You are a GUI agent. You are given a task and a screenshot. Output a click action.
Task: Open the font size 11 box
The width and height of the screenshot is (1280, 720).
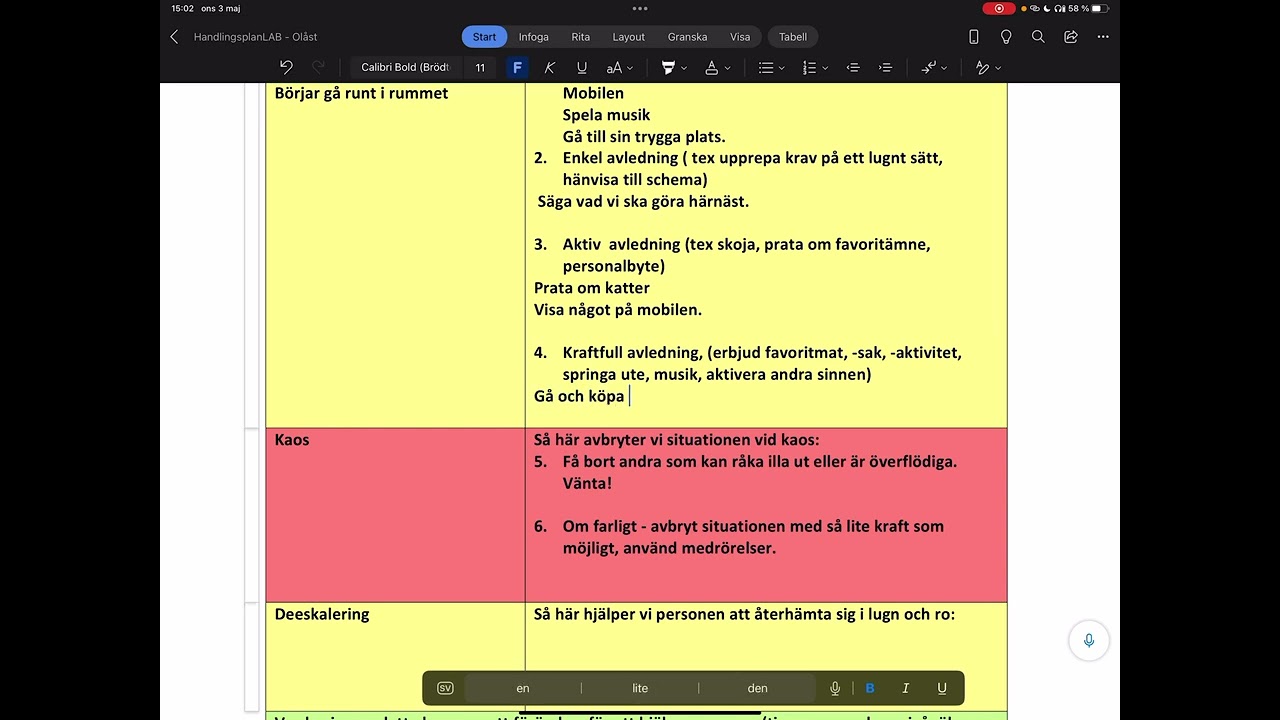coord(480,67)
